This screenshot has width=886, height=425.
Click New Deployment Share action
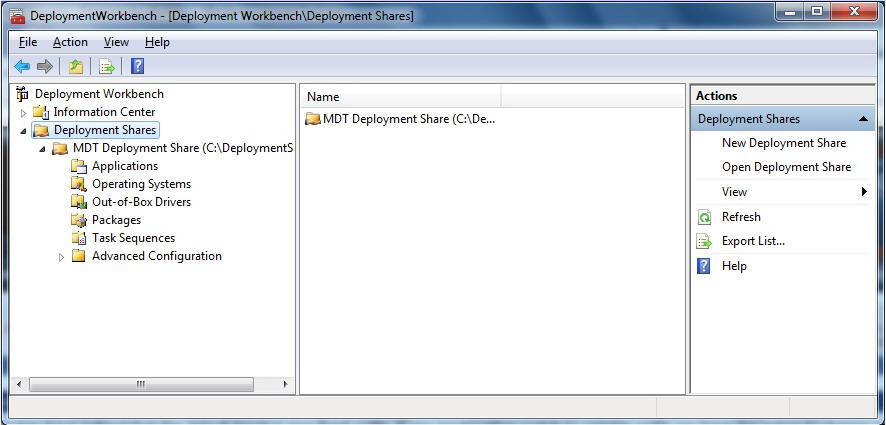(x=784, y=143)
